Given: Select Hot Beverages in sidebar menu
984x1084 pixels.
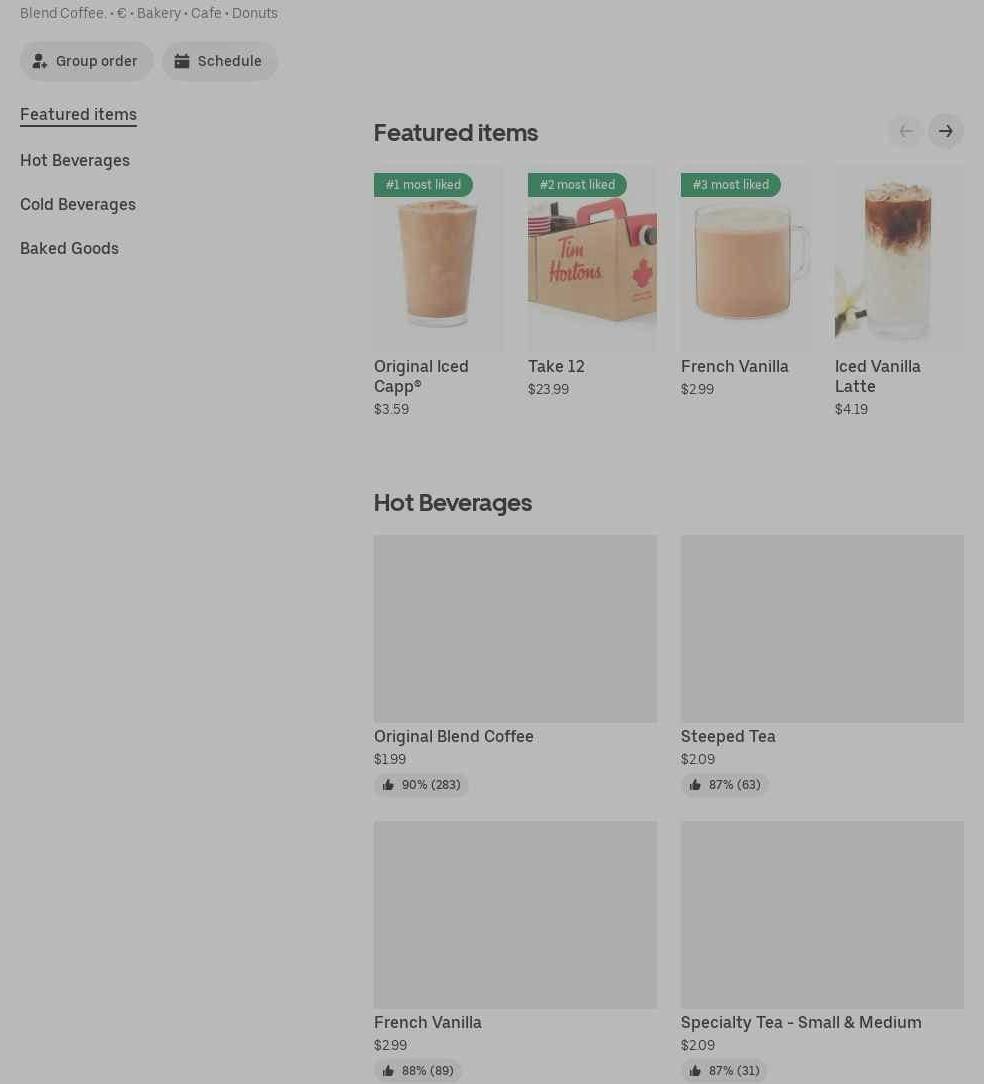Looking at the screenshot, I should (x=75, y=160).
